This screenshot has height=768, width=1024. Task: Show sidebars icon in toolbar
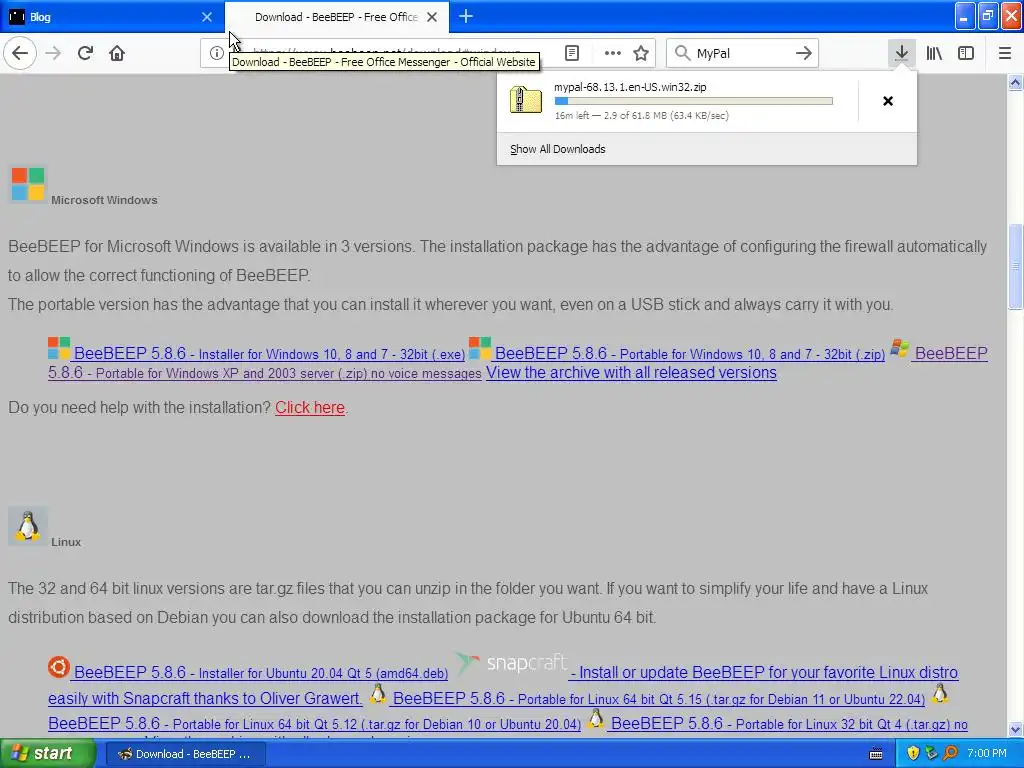966,53
